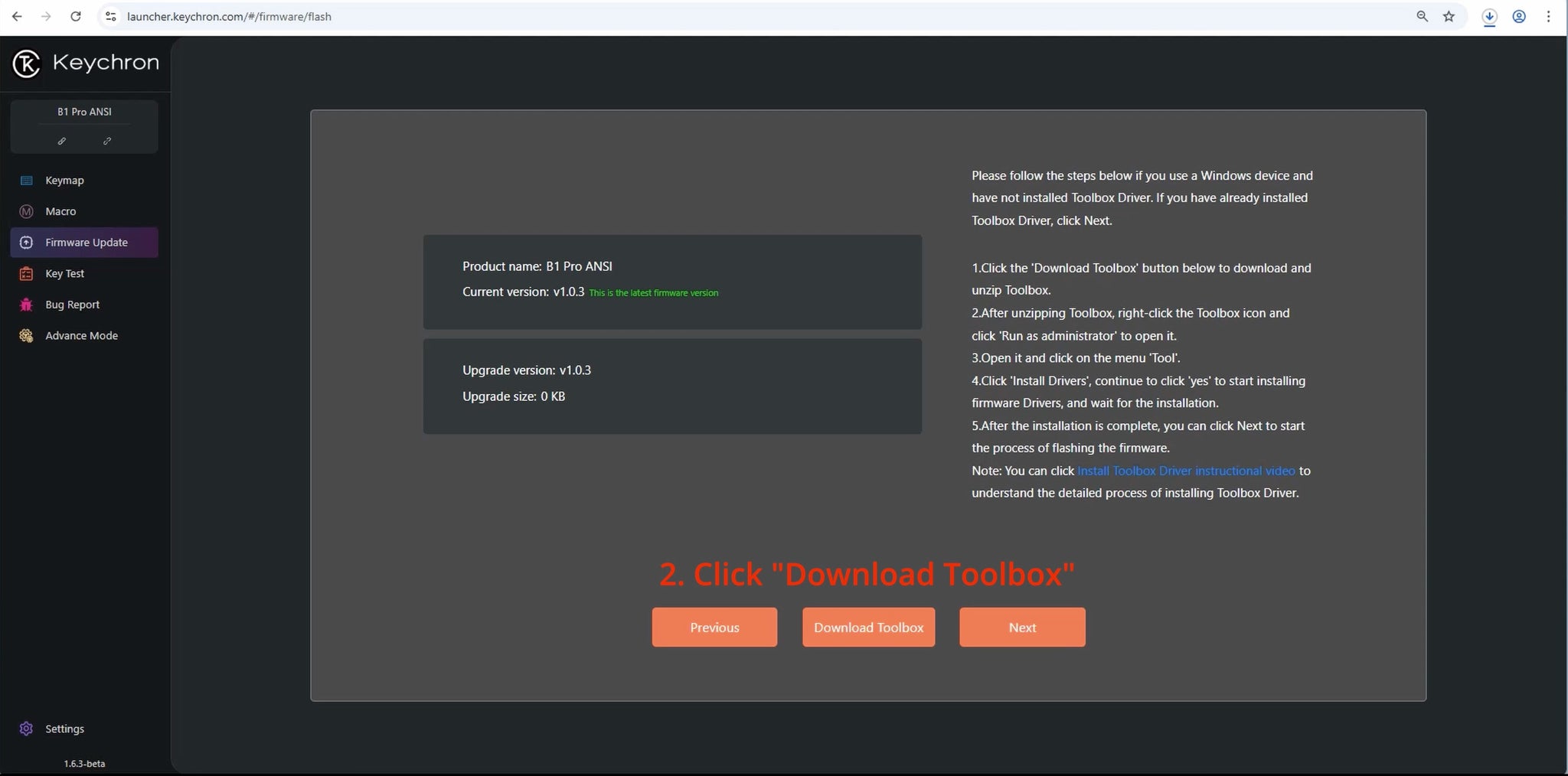1568x776 pixels.
Task: Click the 'Current version: v1.0.3' text
Action: point(523,292)
